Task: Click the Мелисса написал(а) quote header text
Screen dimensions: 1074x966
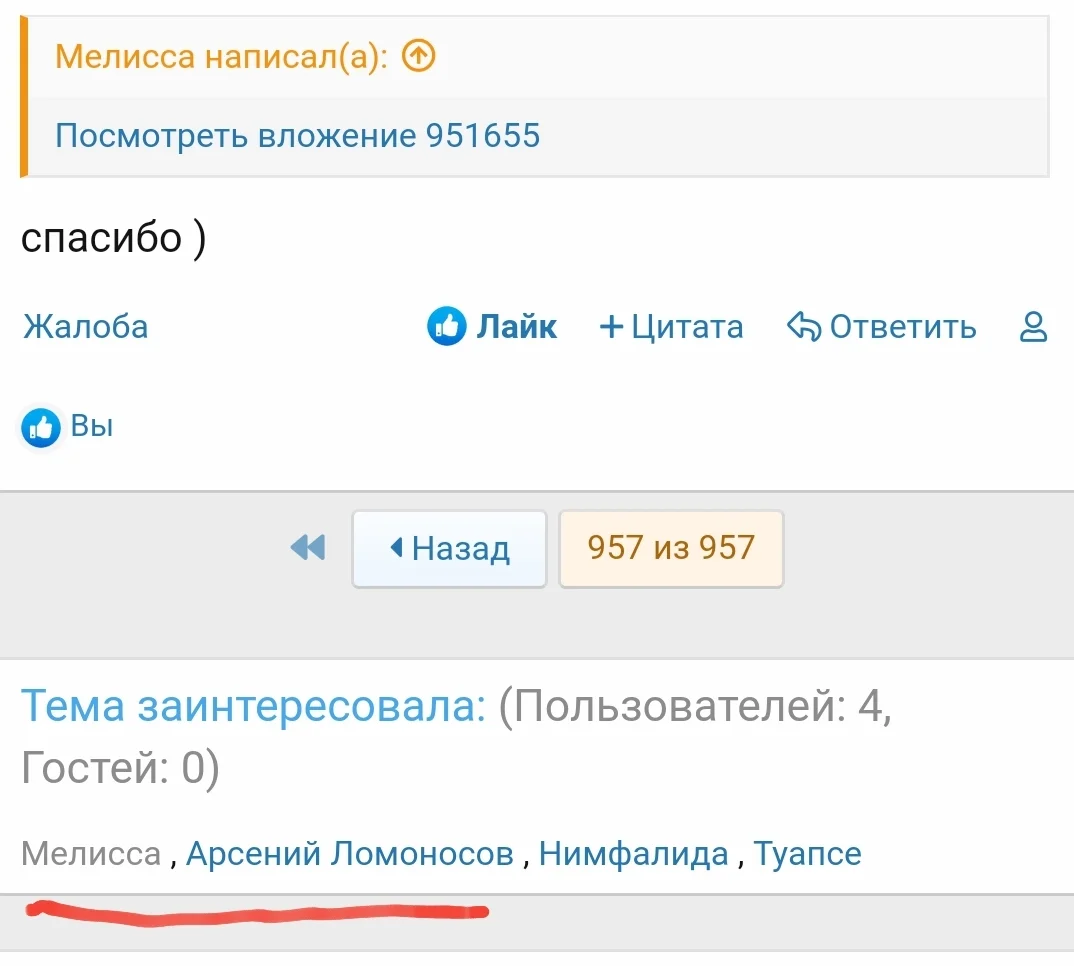Action: click(221, 57)
